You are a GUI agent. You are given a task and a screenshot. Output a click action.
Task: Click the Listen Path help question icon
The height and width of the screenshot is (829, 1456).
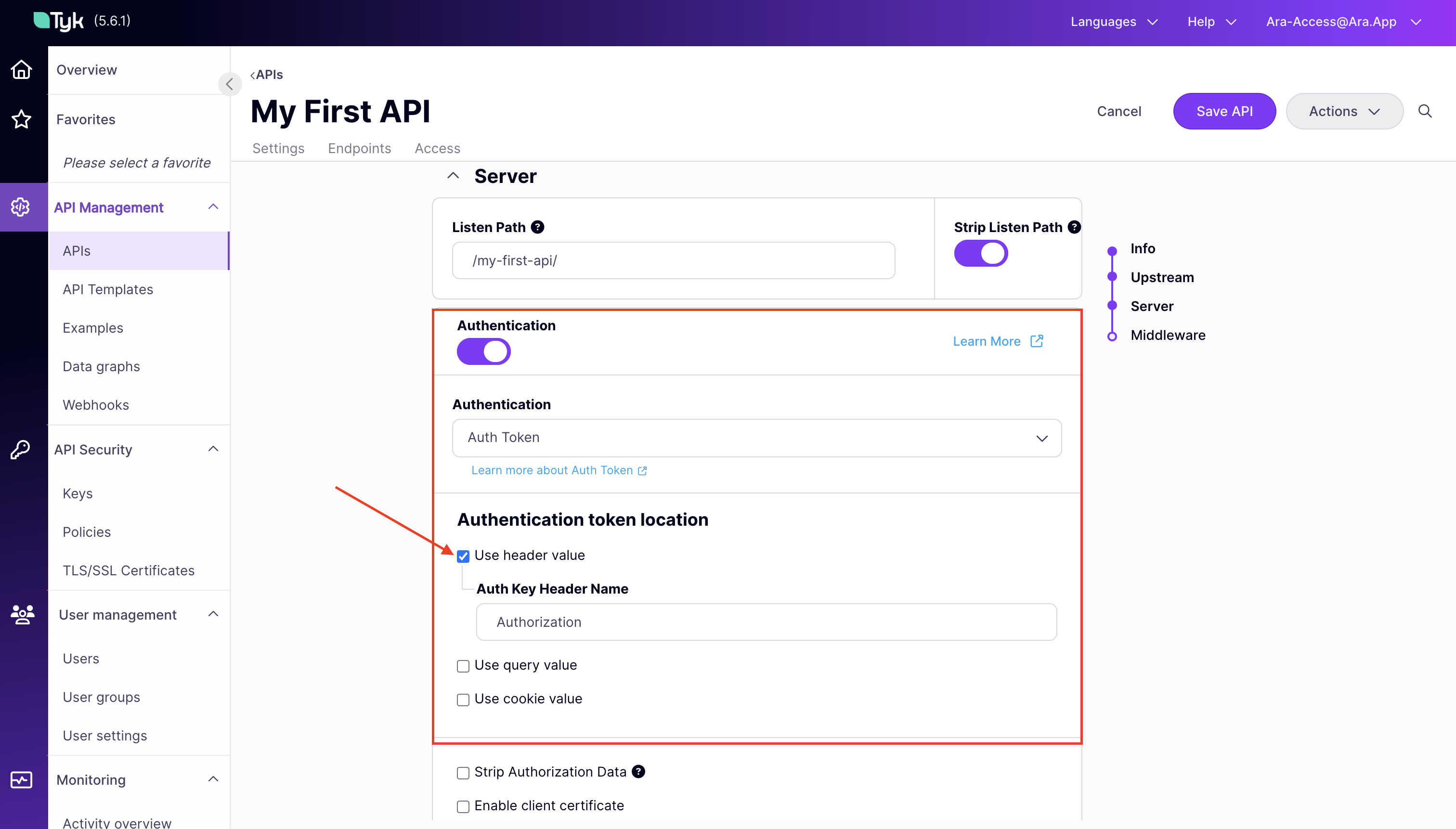tap(537, 227)
